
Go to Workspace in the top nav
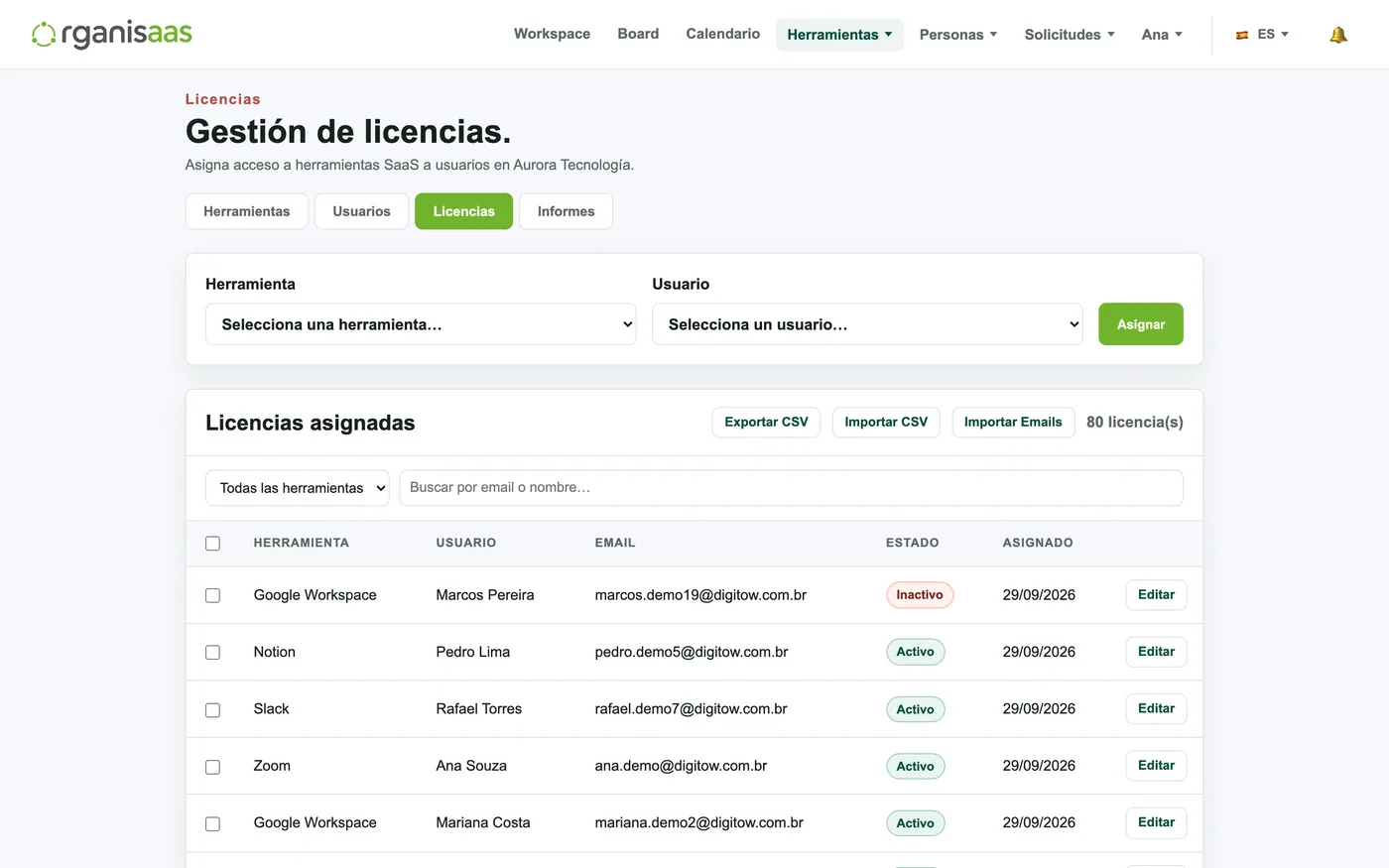(x=552, y=34)
